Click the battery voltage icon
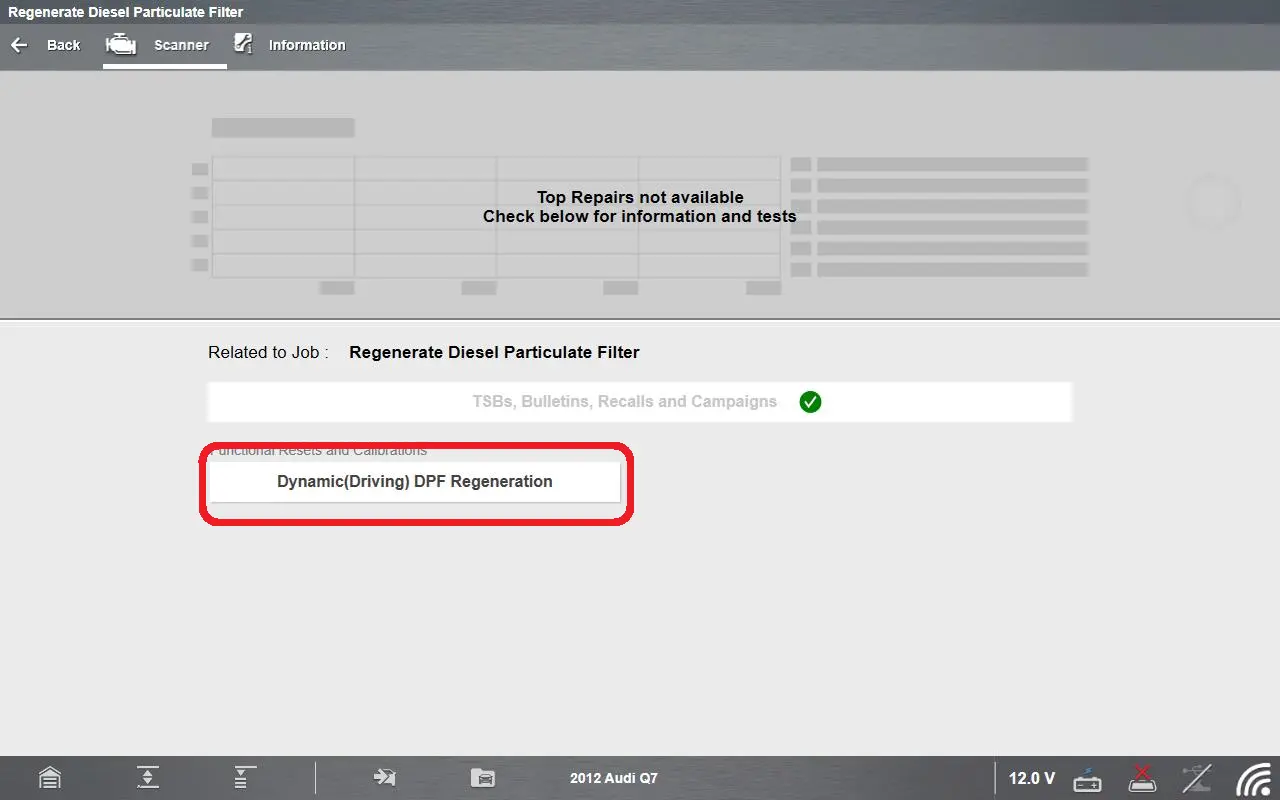Viewport: 1280px width, 800px height. 1087,778
